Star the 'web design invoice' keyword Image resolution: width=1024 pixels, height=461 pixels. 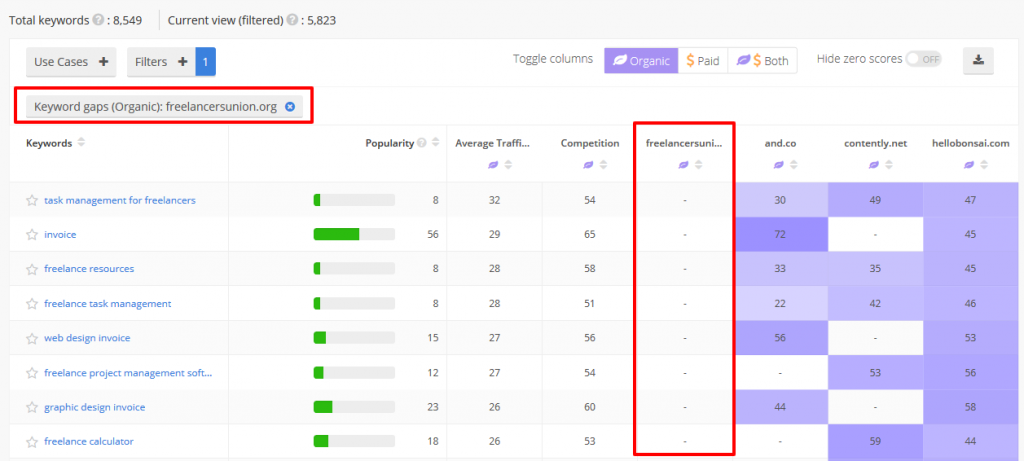pyautogui.click(x=31, y=338)
